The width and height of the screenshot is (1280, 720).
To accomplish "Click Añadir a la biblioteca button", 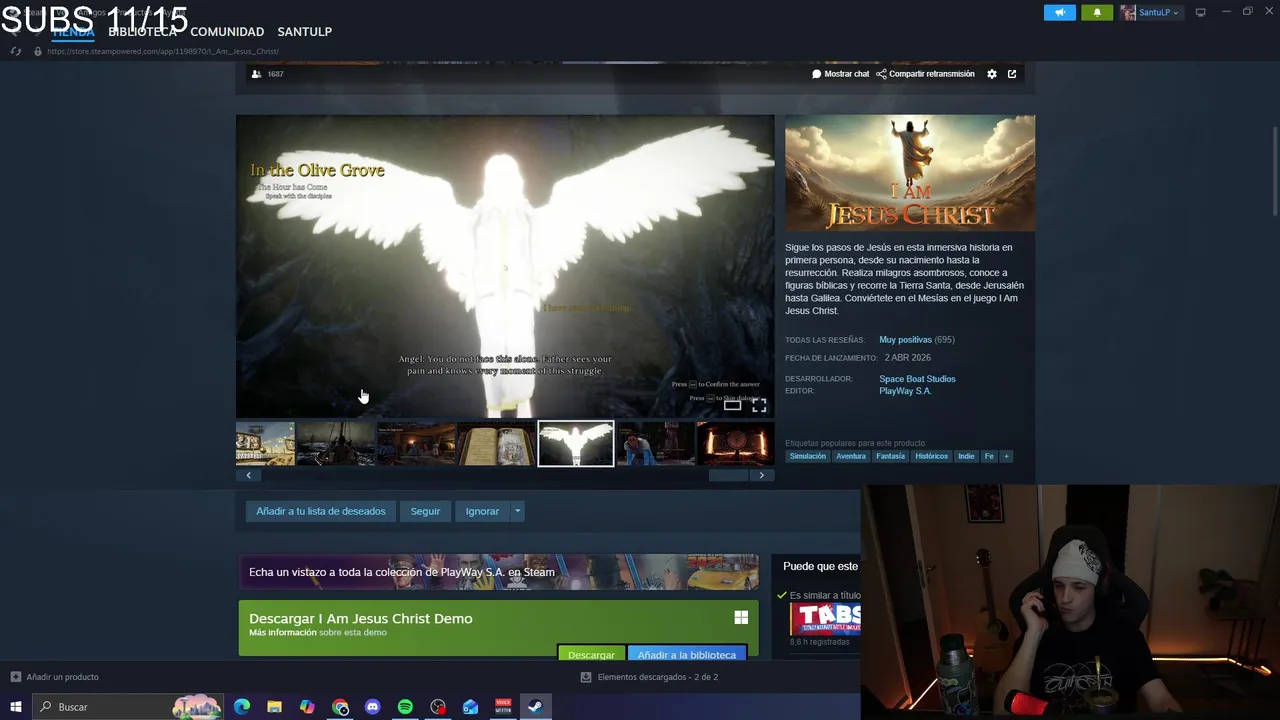I will (x=687, y=654).
